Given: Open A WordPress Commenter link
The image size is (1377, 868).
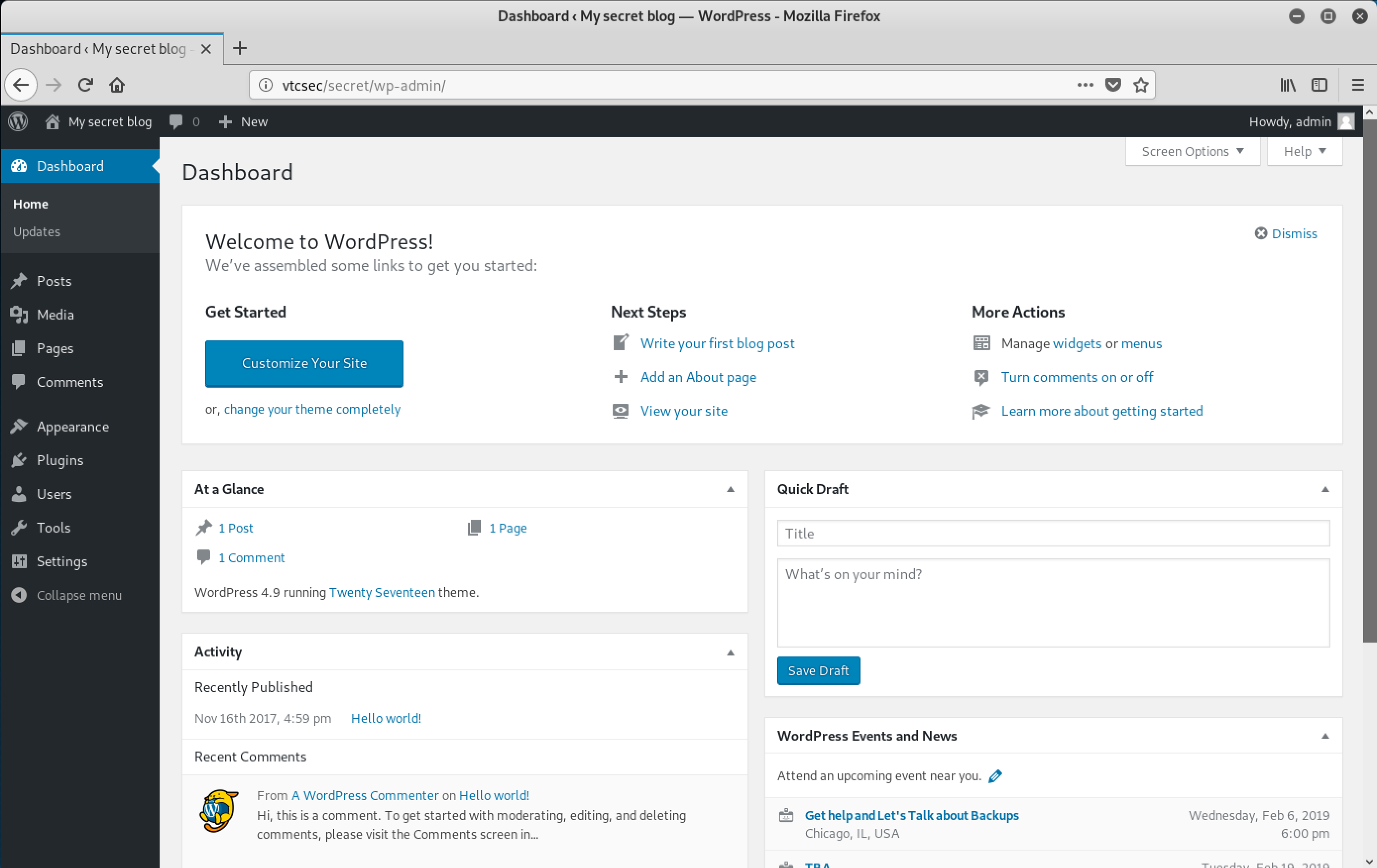Looking at the screenshot, I should [x=365, y=796].
